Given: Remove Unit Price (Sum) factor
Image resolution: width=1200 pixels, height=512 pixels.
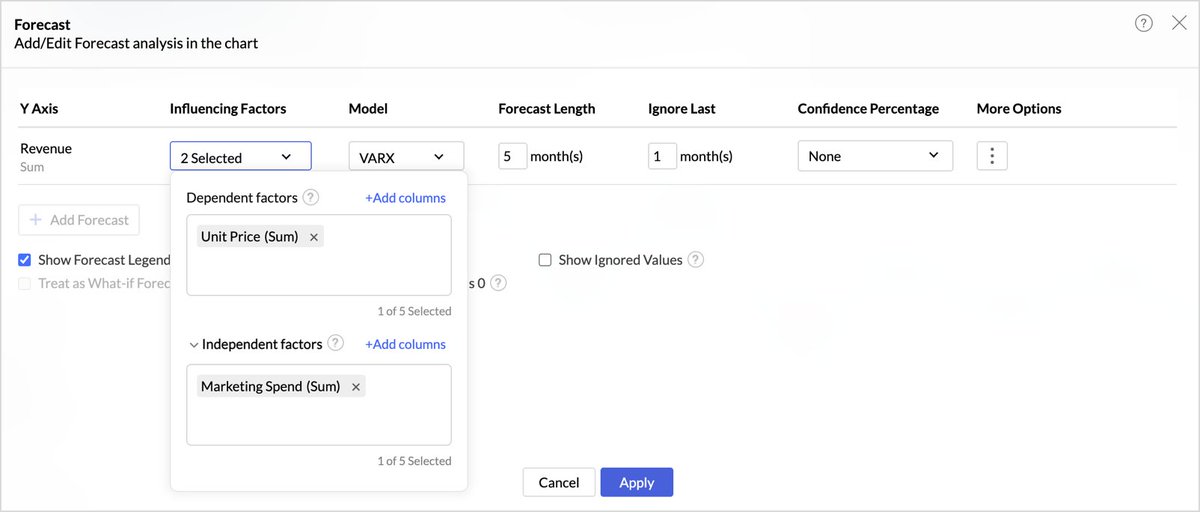Looking at the screenshot, I should [x=314, y=237].
